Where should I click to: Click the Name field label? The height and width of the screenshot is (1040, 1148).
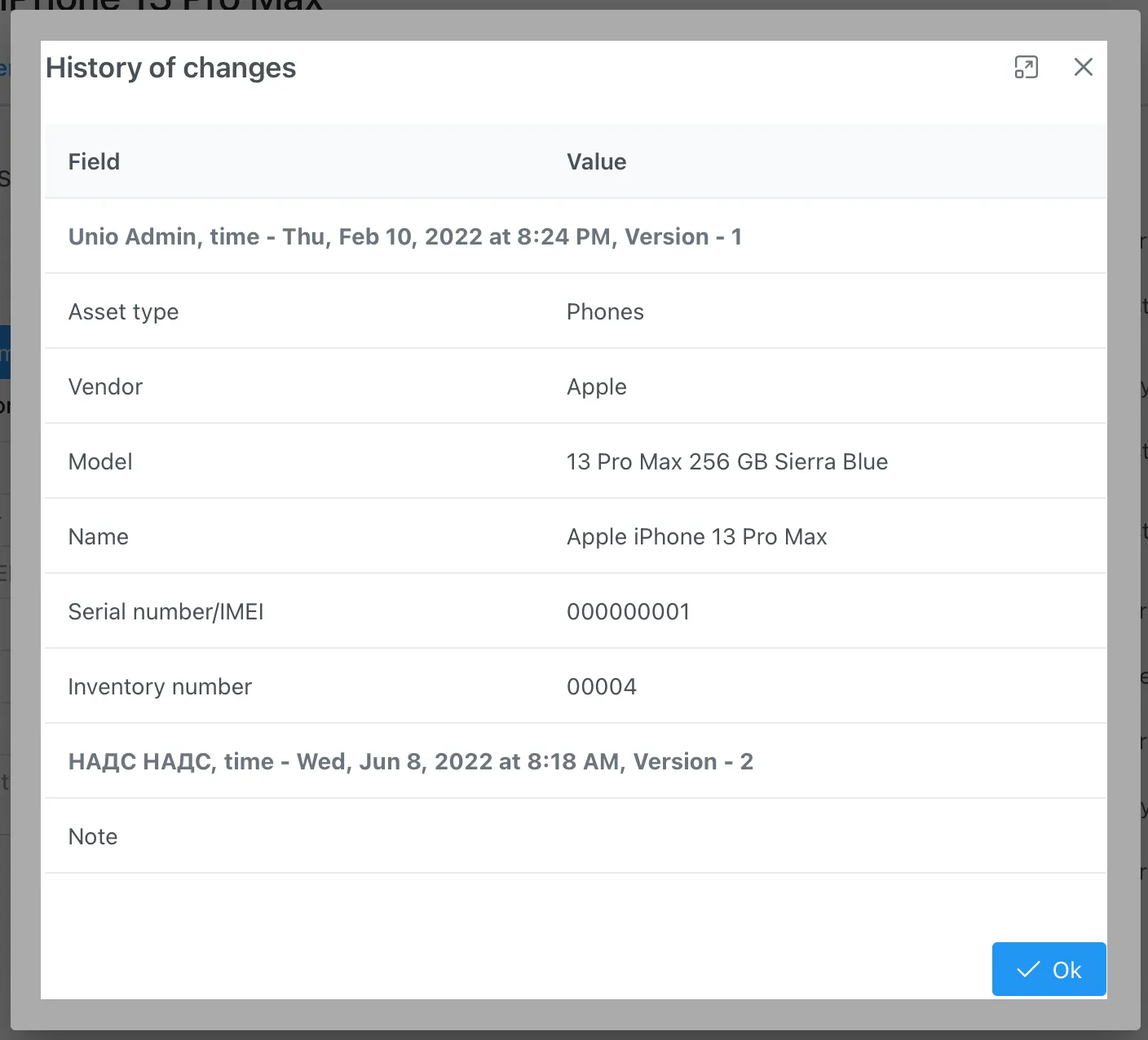tap(99, 536)
